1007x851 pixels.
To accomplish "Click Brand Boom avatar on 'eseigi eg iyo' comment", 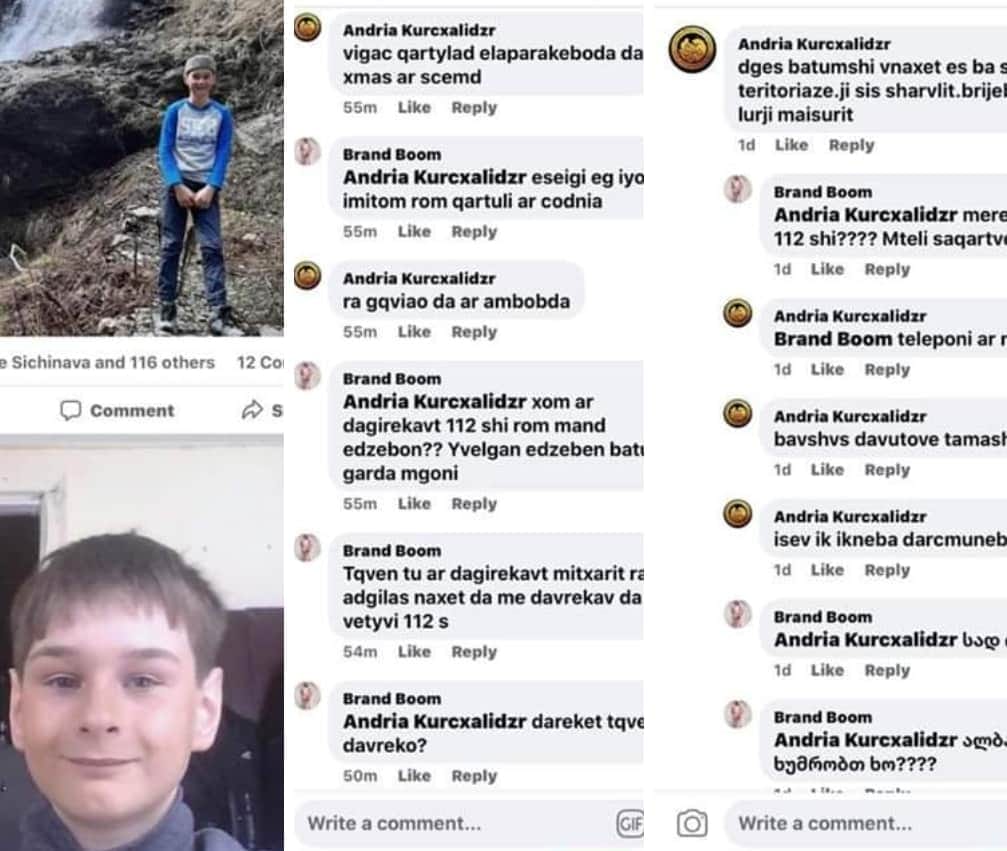I will (308, 152).
